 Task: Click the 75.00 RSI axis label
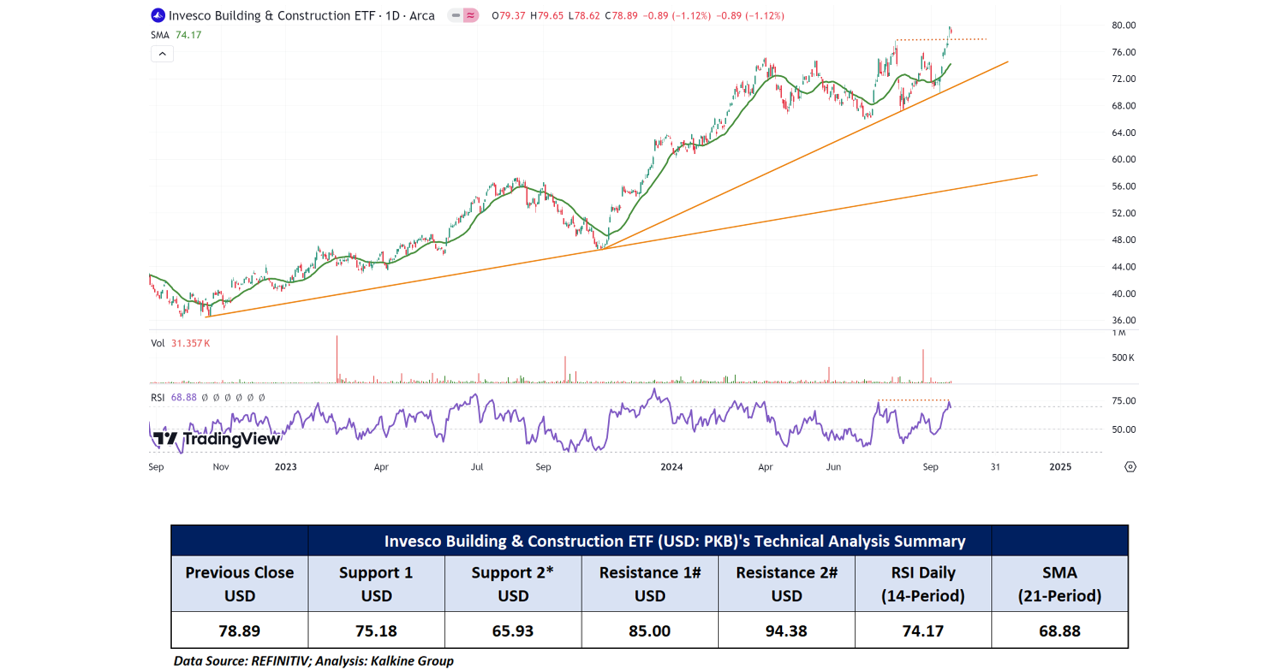point(1124,401)
